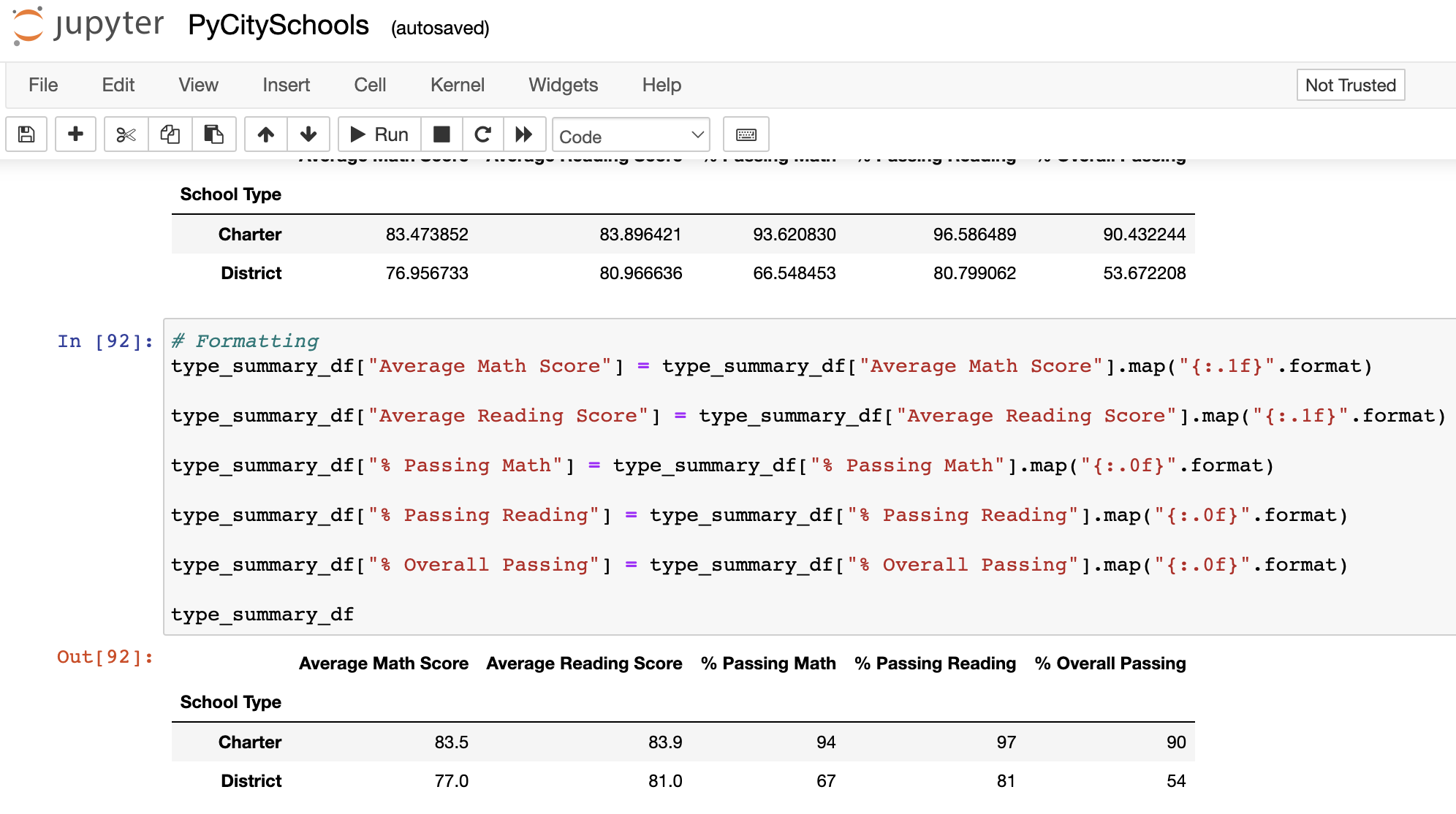The image size is (1456, 814).
Task: Interrupt the kernel
Action: [441, 134]
